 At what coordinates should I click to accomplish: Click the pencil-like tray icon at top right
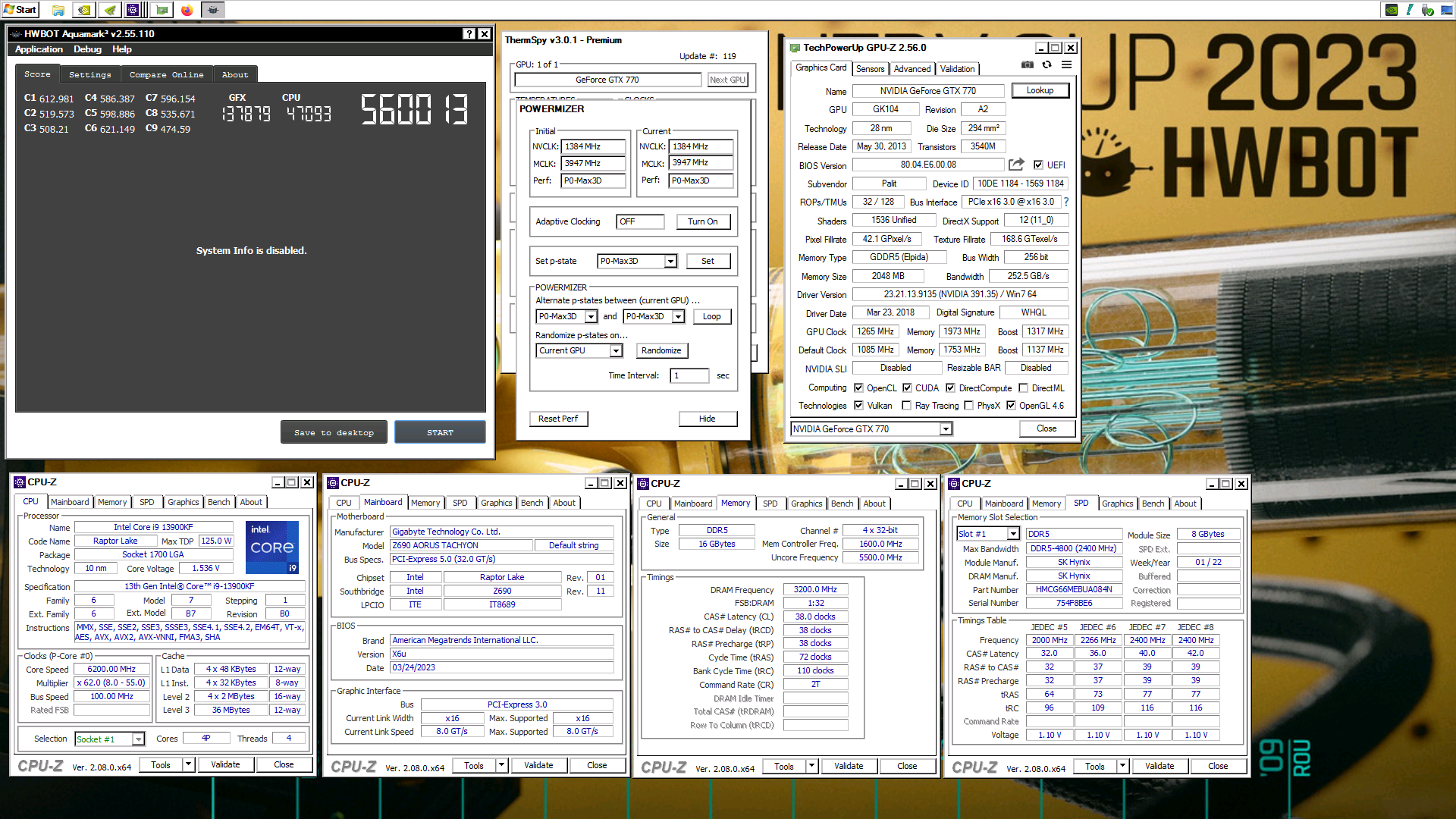click(x=1410, y=10)
